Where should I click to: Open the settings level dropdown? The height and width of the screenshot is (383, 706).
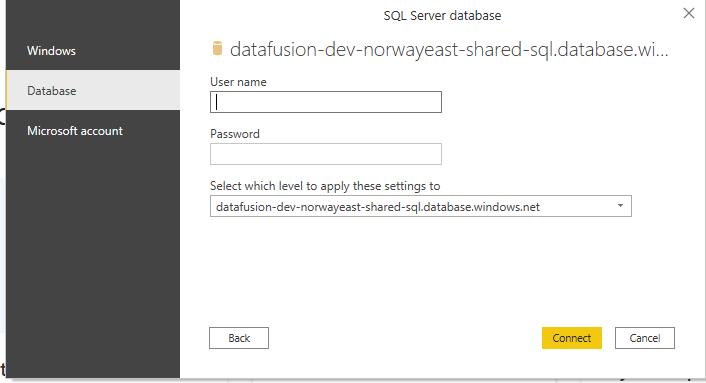click(421, 206)
